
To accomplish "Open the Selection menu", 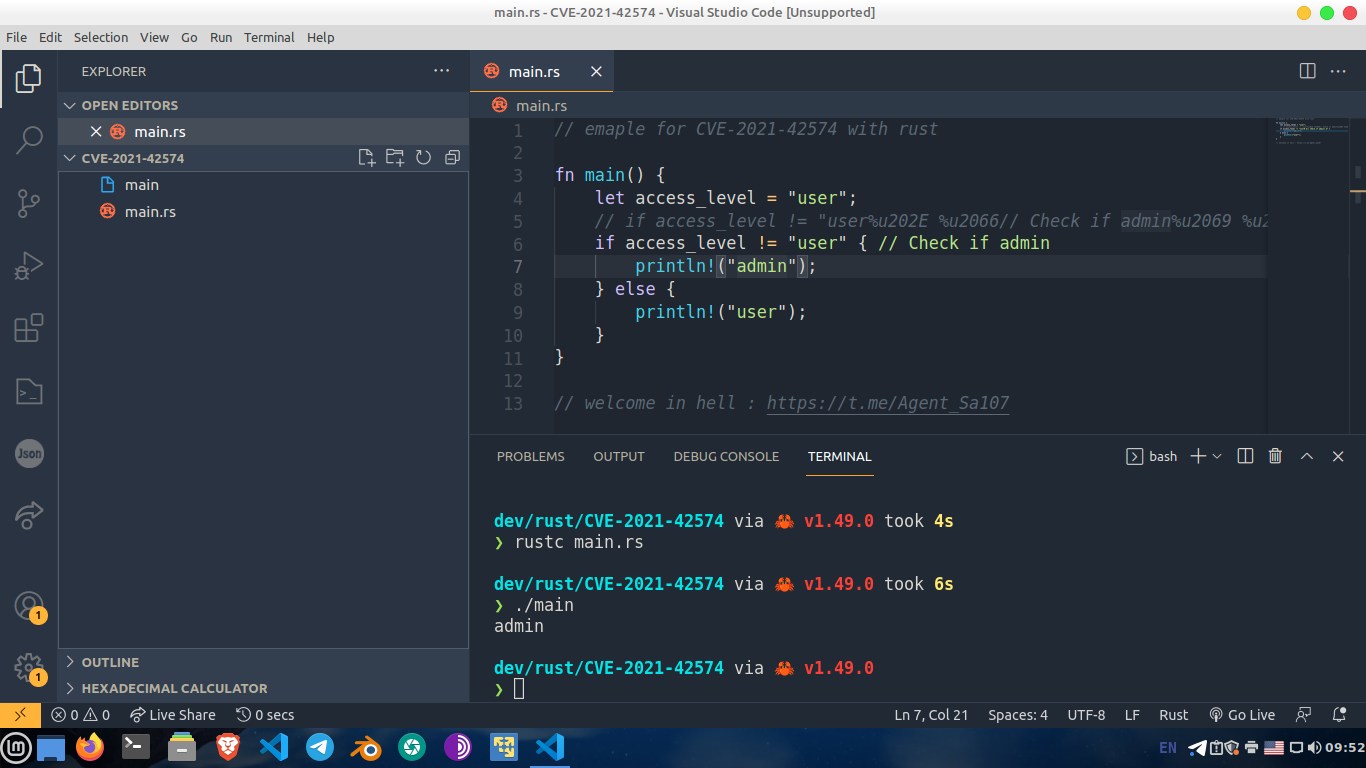I will [x=101, y=37].
